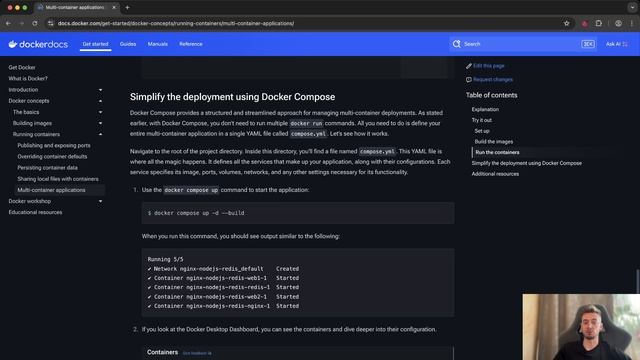Open Sharing local files with containers page
This screenshot has width=640, height=360.
[58, 179]
